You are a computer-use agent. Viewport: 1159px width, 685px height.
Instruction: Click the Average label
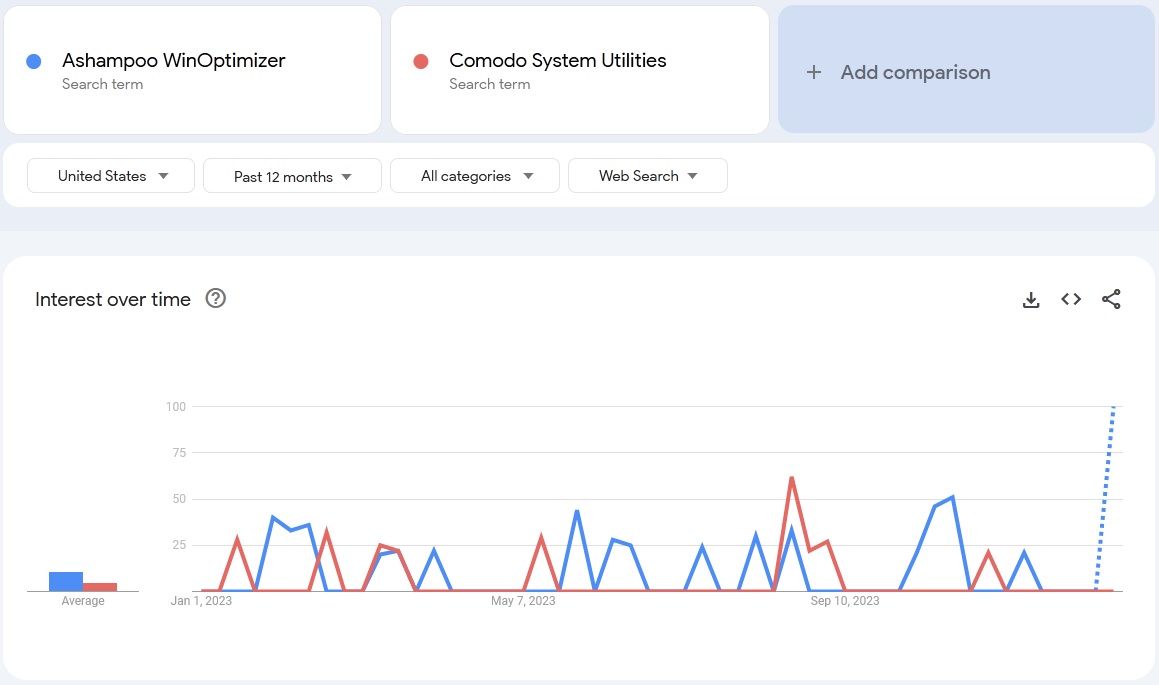tap(83, 601)
